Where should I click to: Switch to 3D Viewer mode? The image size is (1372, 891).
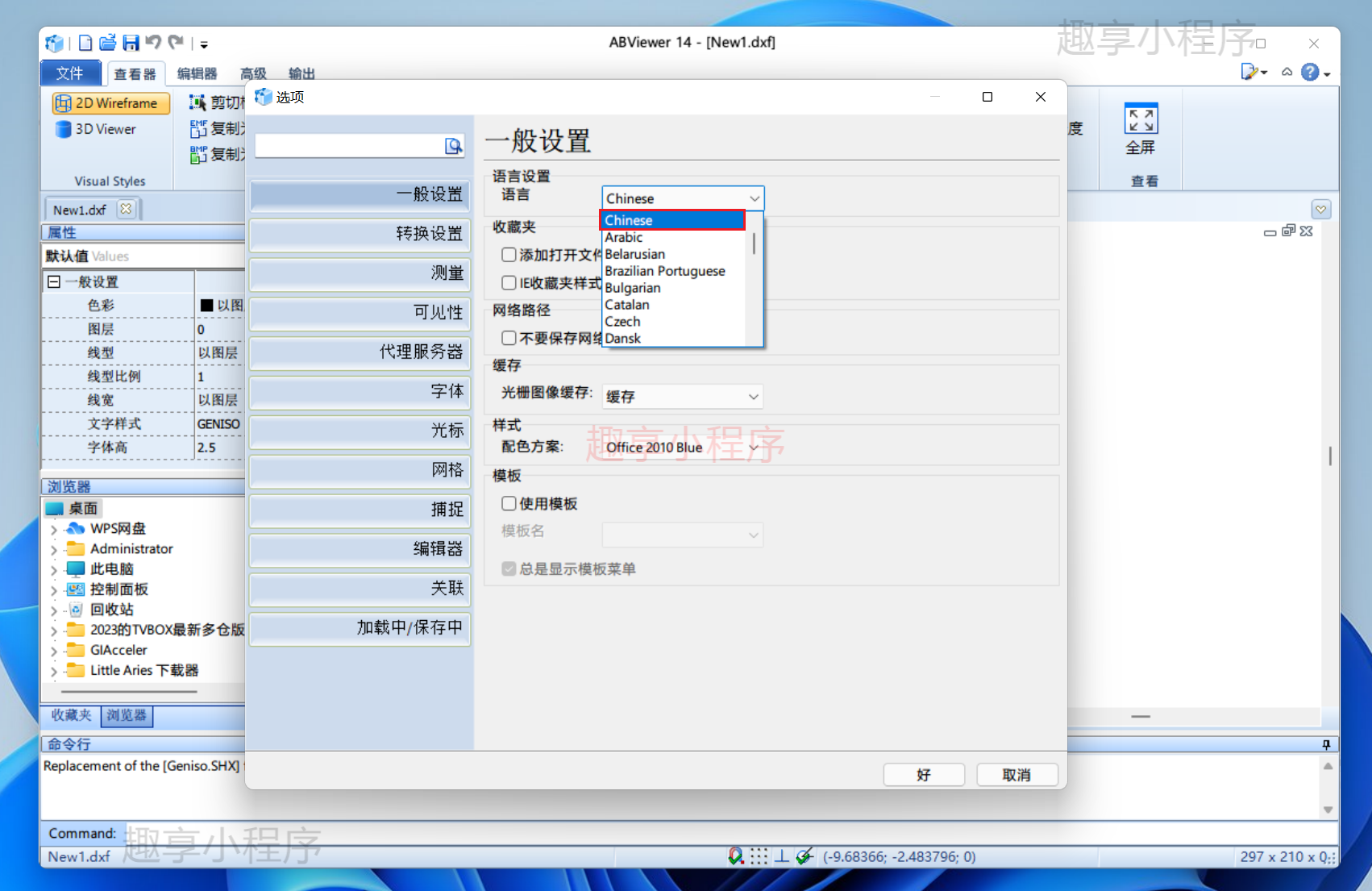click(x=95, y=129)
